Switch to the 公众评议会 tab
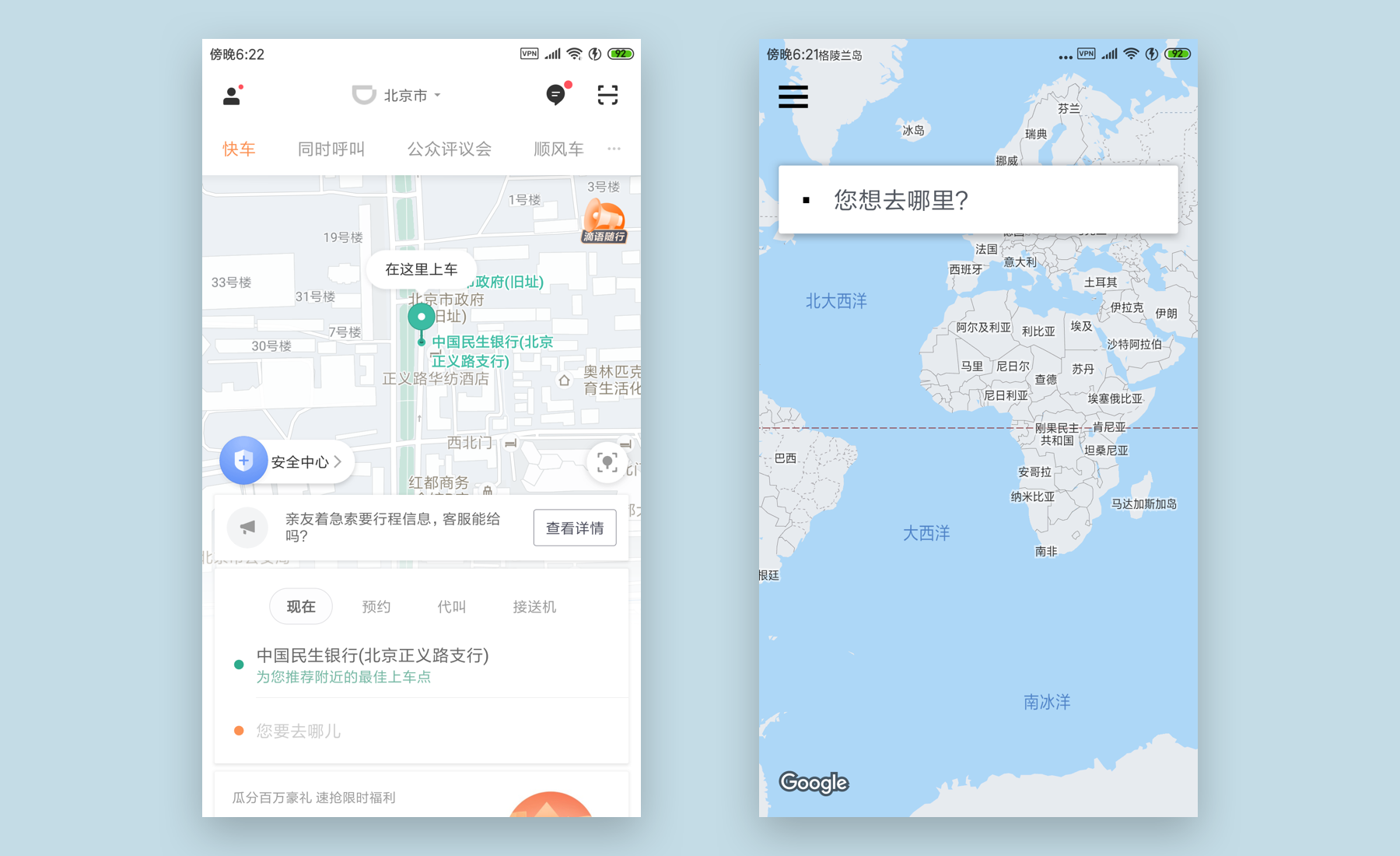This screenshot has width=1400, height=856. (450, 149)
